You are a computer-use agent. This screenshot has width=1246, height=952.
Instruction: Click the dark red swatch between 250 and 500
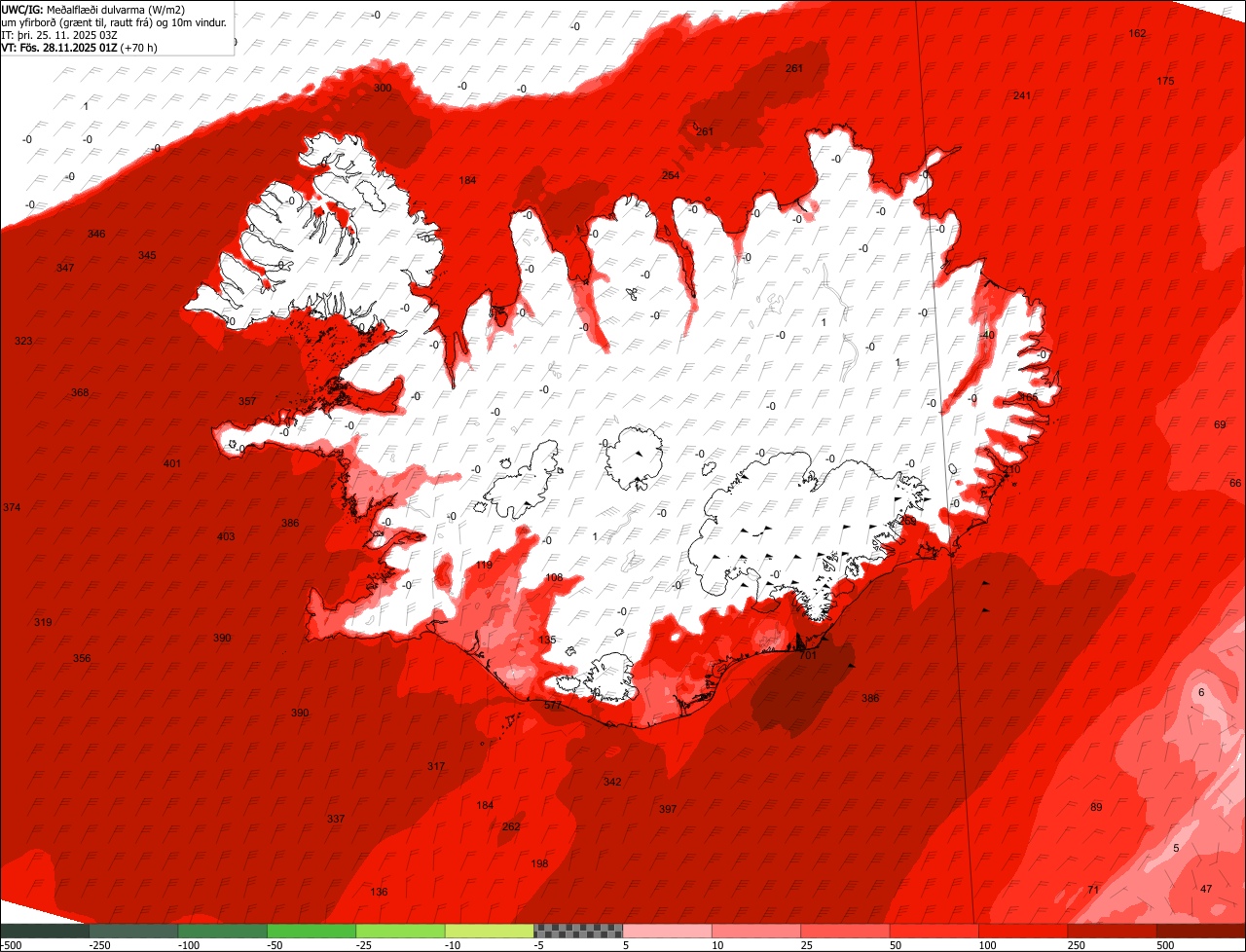point(1113,931)
